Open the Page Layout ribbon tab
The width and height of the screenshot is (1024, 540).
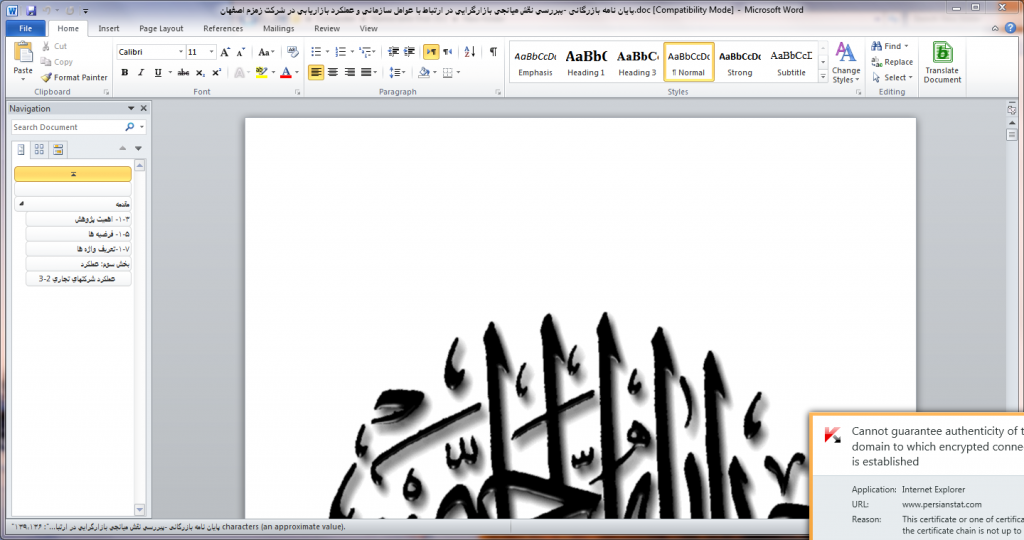(x=161, y=28)
